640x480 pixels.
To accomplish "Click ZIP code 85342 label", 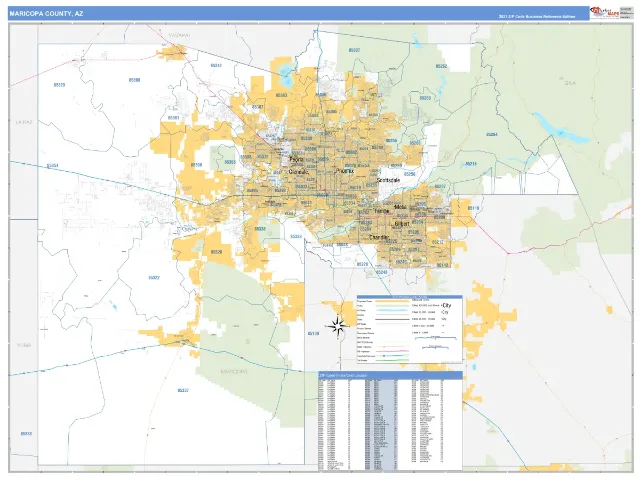I will 216,65.
